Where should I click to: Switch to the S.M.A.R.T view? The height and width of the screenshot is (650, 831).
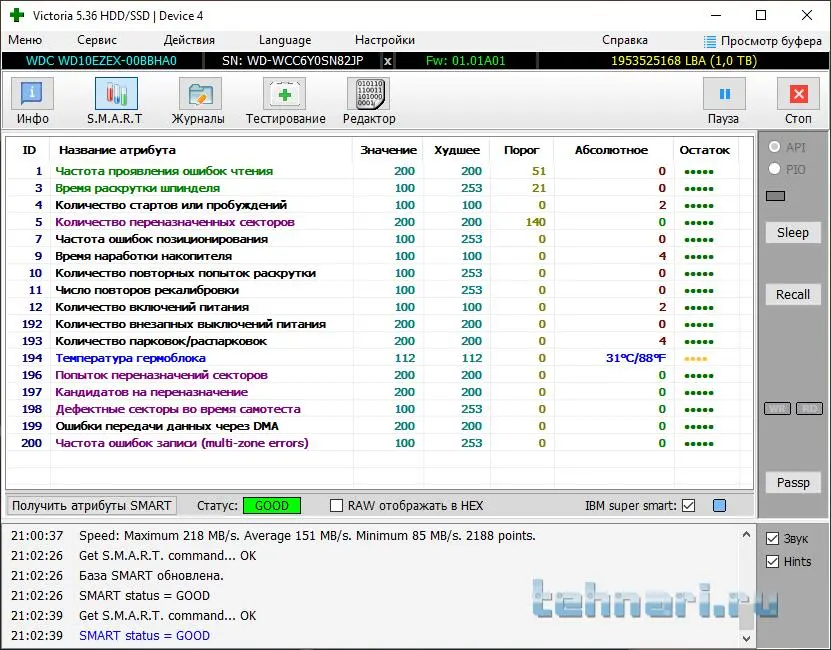click(x=116, y=101)
